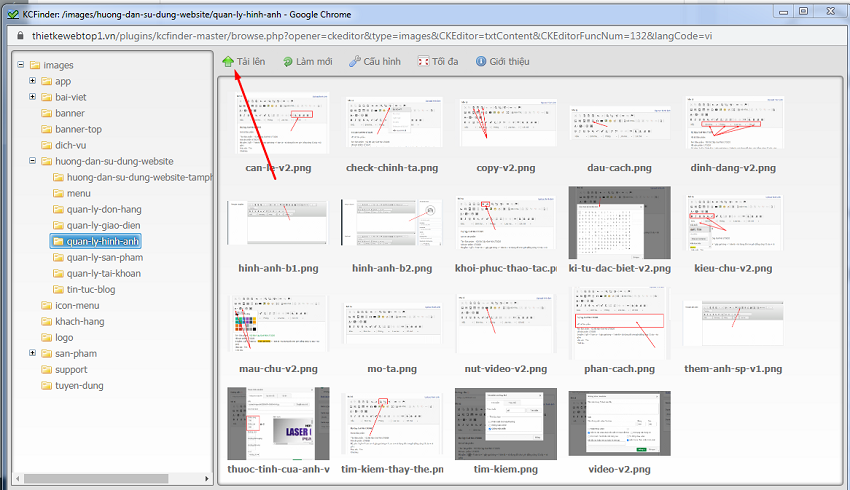Open Giới thiệu info icon
850x490 pixels.
[481, 61]
